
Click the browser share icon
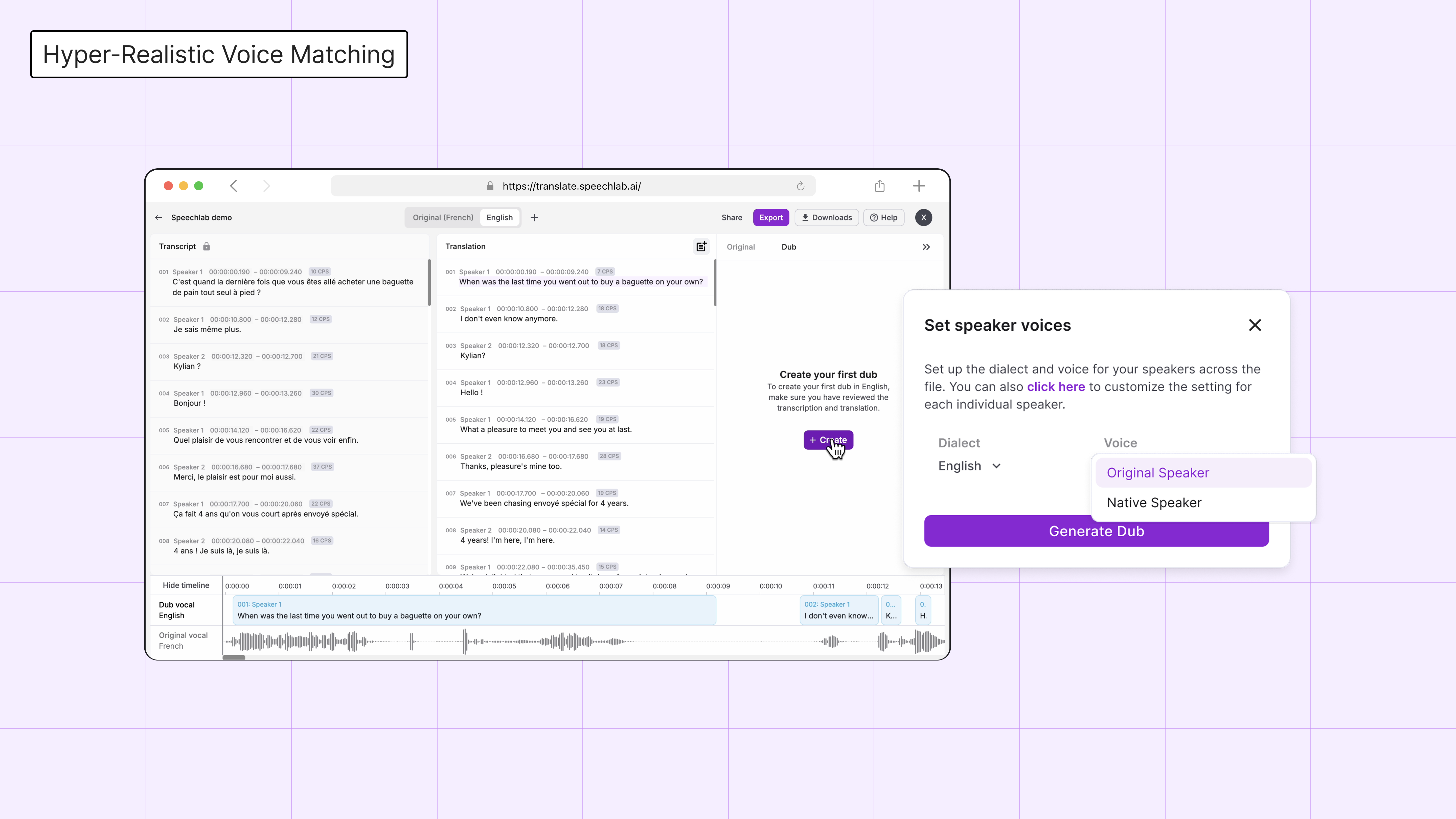click(879, 186)
